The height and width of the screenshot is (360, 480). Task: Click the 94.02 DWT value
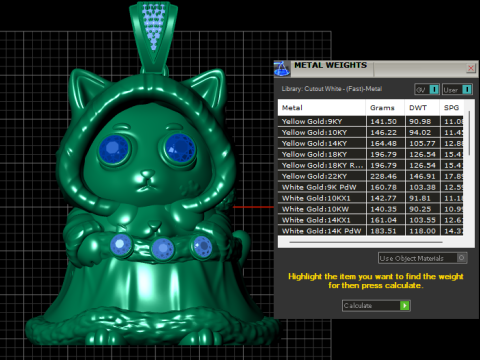coord(420,133)
